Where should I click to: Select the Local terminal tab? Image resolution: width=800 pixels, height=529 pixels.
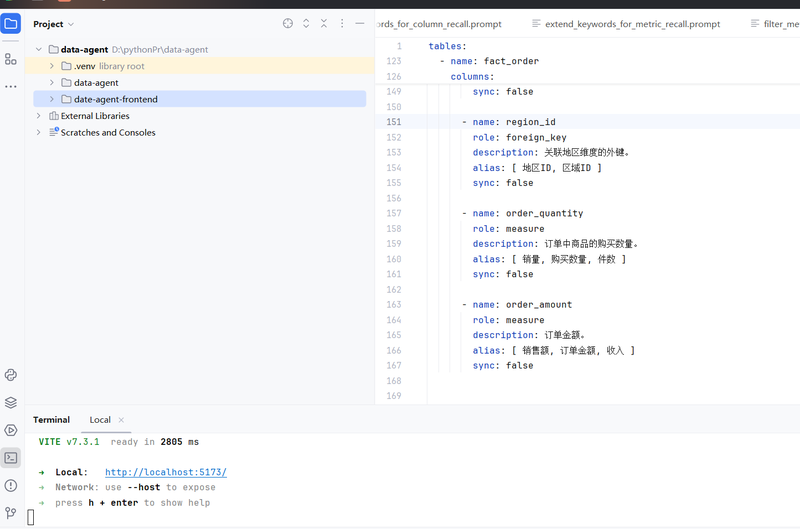(x=100, y=420)
